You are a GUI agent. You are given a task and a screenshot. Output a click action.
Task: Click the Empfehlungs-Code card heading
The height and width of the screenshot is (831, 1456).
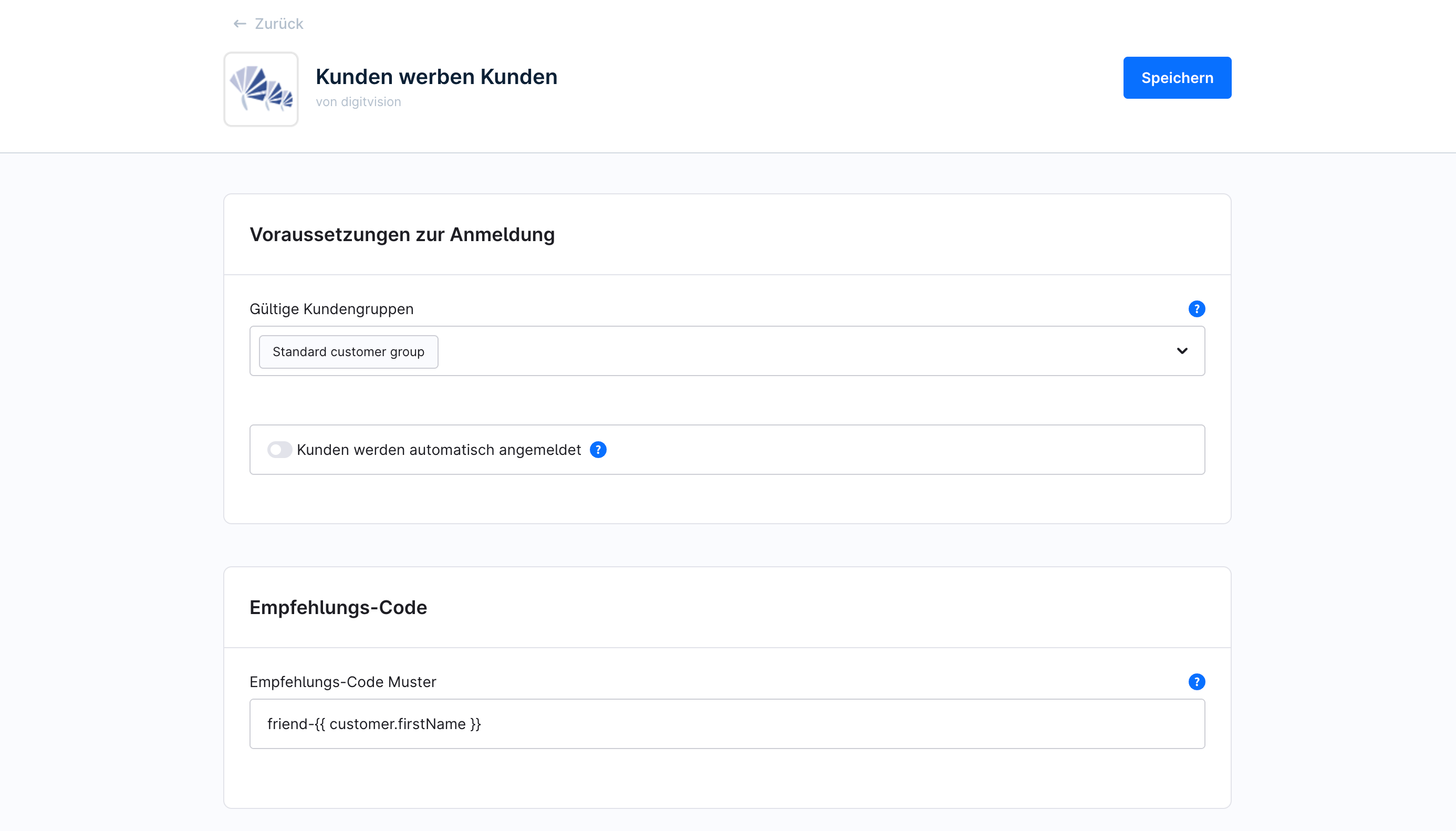click(x=338, y=607)
